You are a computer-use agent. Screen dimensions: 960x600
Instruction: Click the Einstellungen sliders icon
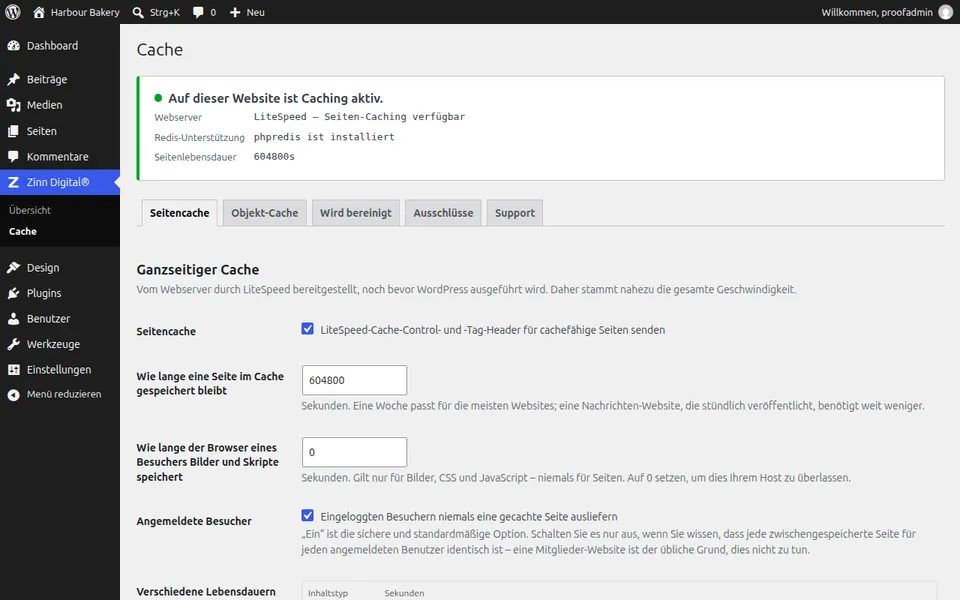point(13,370)
